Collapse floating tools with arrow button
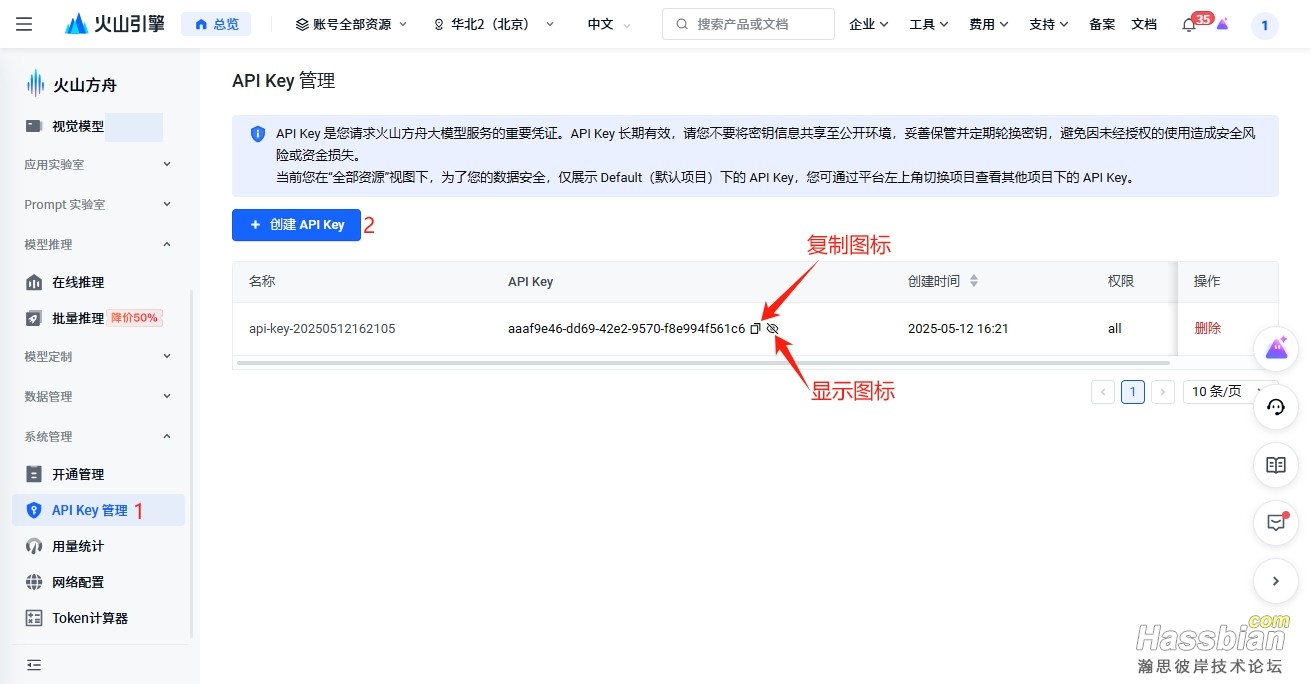Image resolution: width=1311 pixels, height=684 pixels. [x=1276, y=581]
